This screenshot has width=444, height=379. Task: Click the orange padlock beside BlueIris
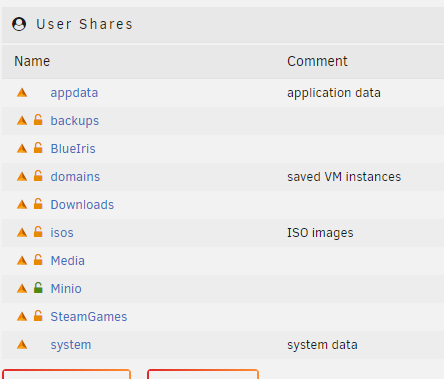pyautogui.click(x=38, y=148)
